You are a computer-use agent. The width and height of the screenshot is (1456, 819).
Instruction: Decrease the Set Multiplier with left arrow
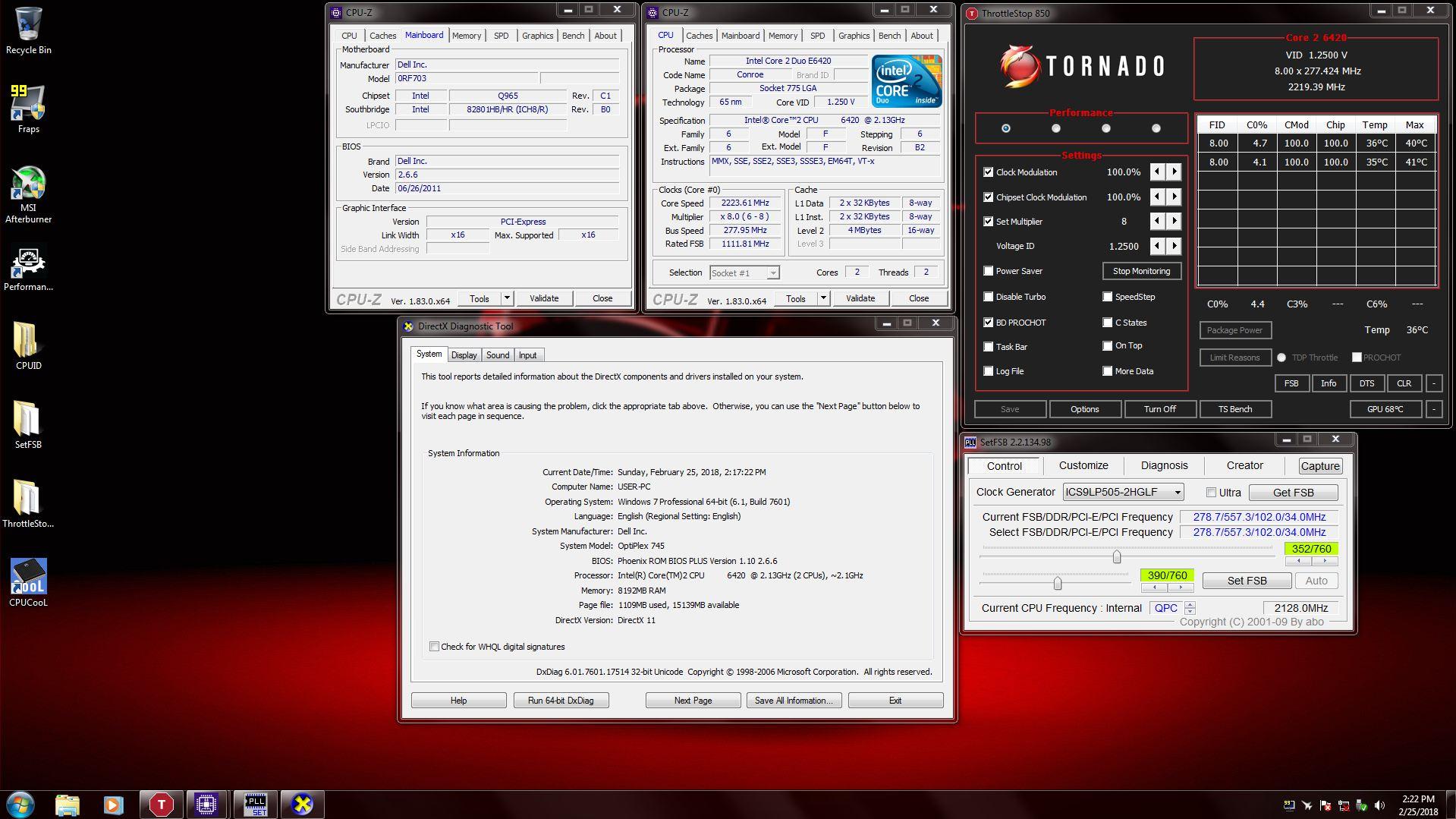click(x=1157, y=222)
